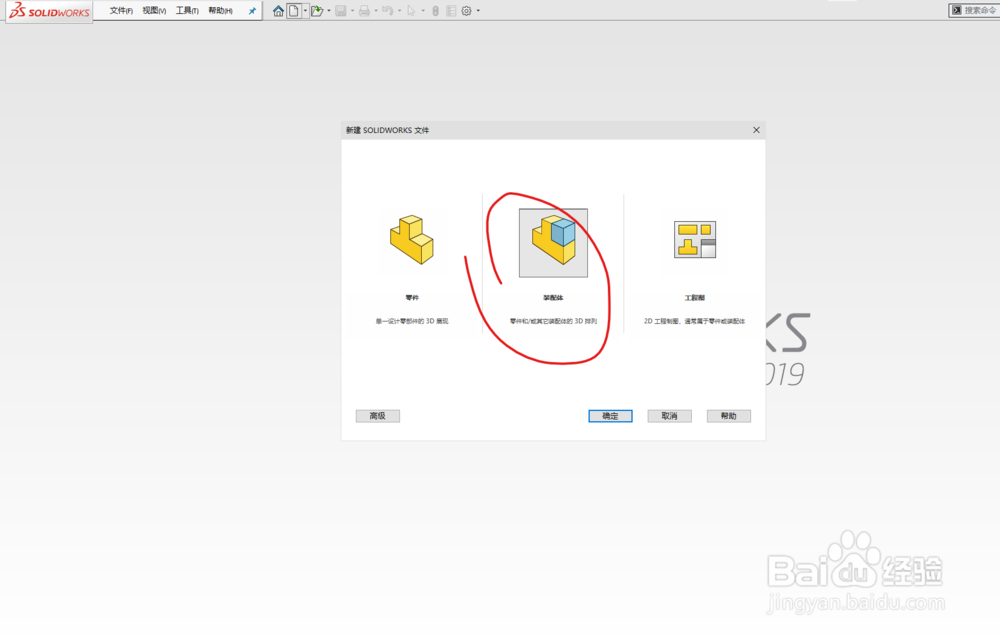
Task: Expand the Open file dropdown arrow
Action: click(x=329, y=11)
